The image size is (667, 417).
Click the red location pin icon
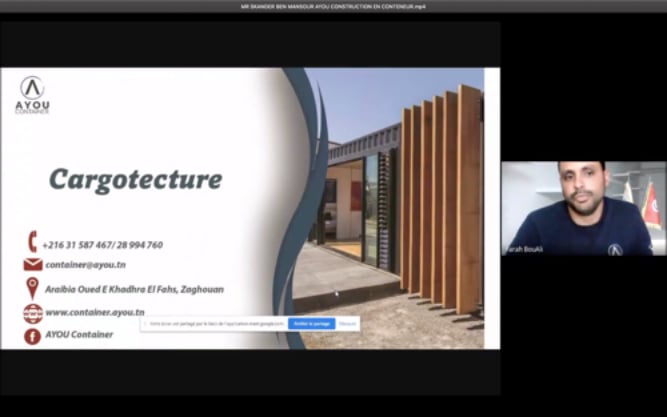point(32,288)
